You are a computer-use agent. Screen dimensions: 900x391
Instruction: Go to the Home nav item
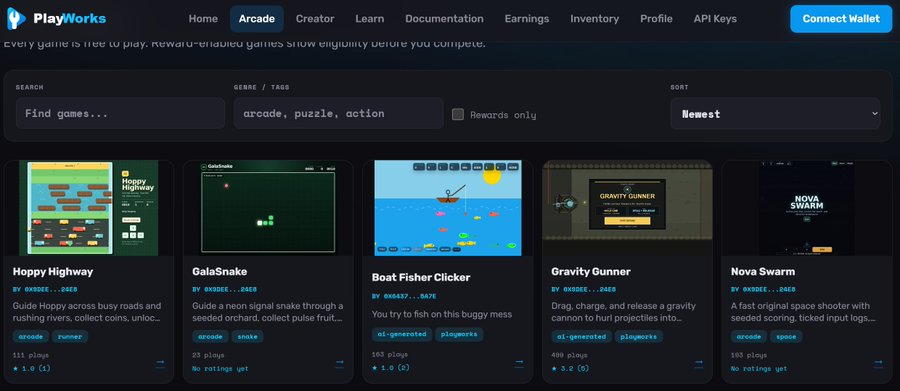(203, 19)
